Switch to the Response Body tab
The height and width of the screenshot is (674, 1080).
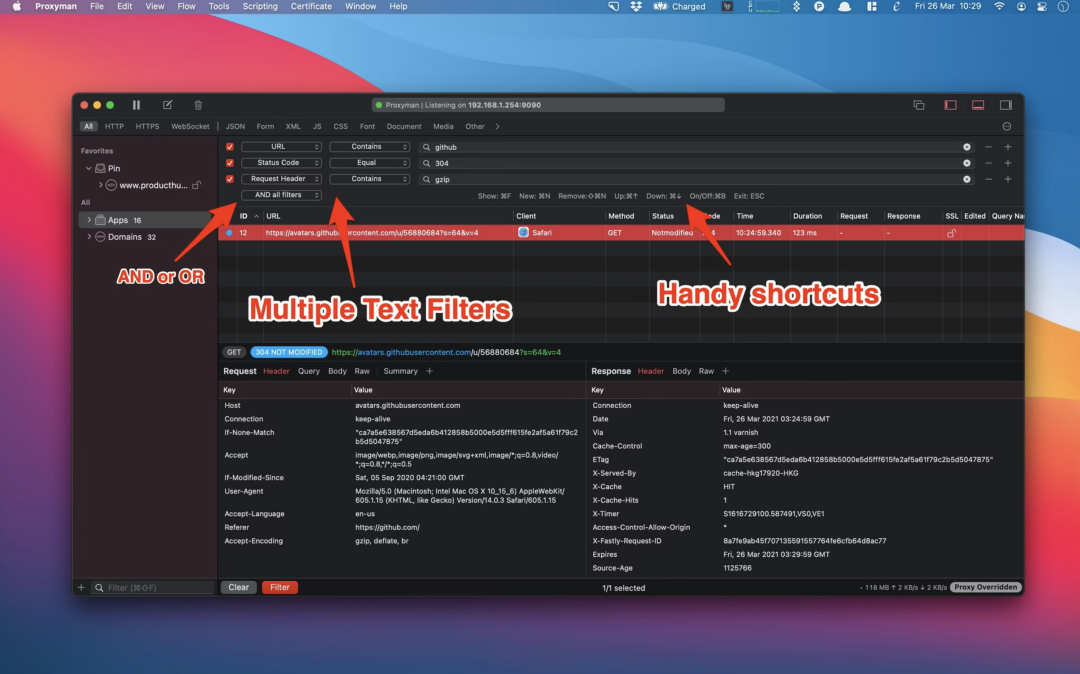coord(681,371)
